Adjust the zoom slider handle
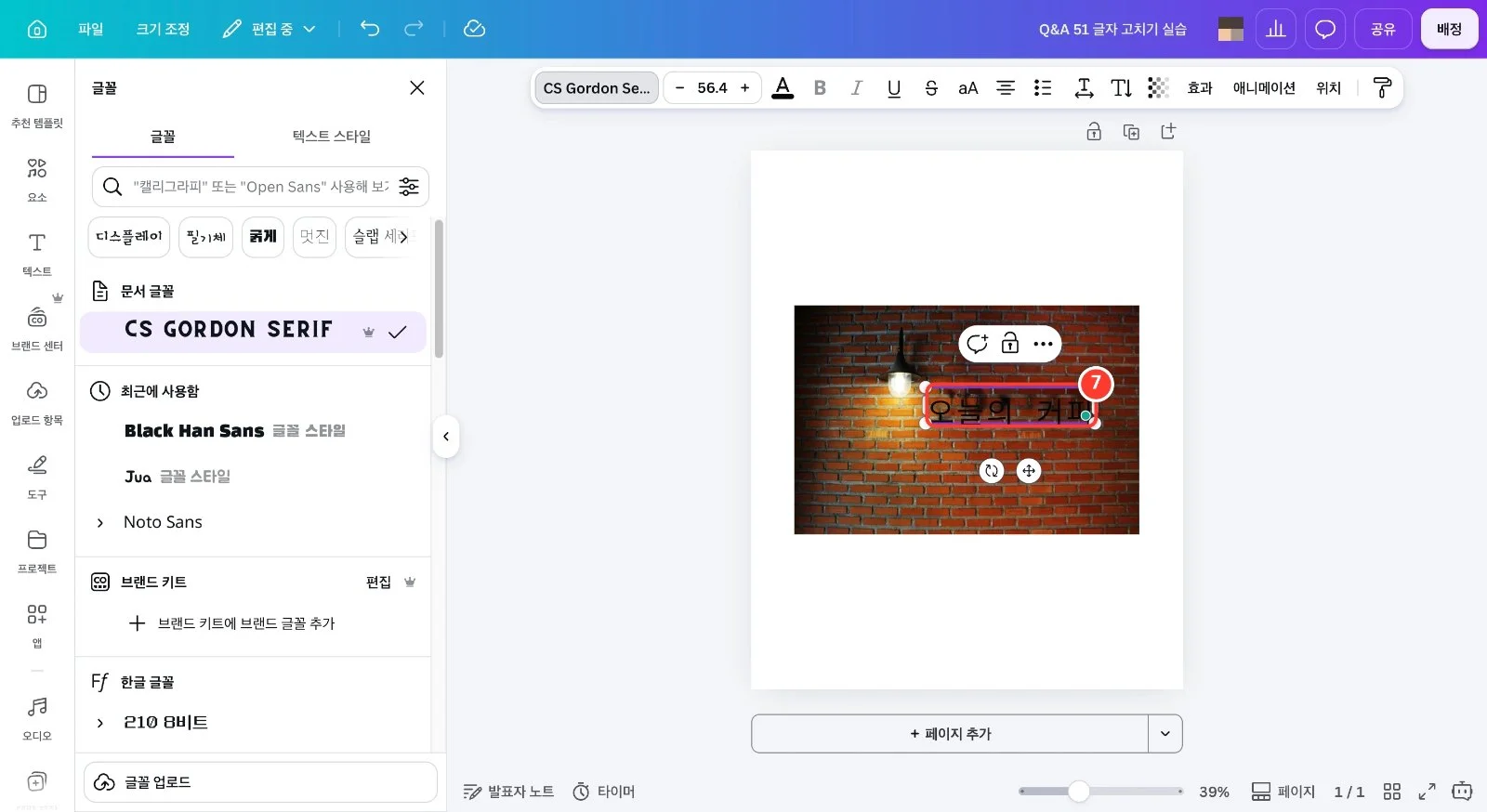This screenshot has height=812, width=1487. pyautogui.click(x=1078, y=791)
